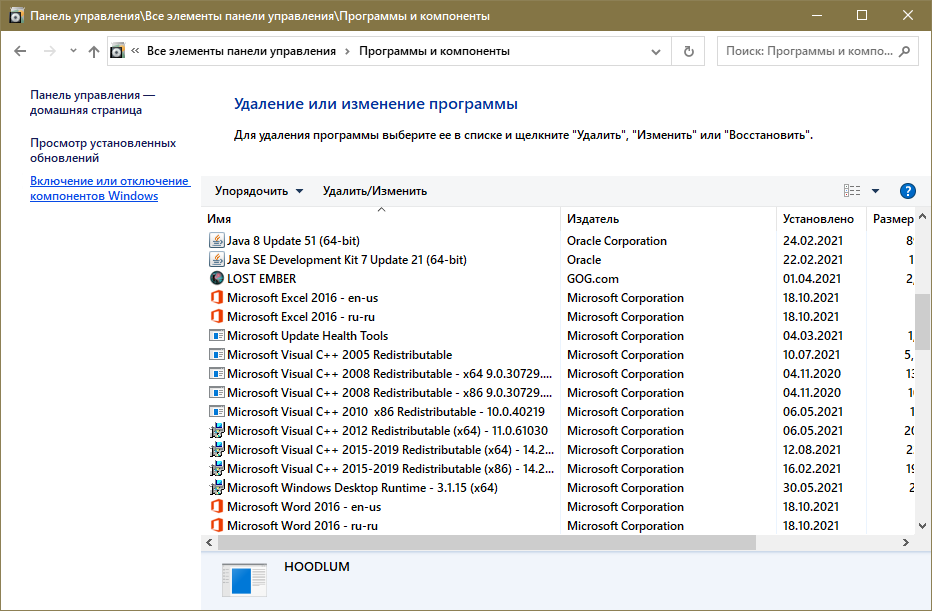Expand the view options dropdown arrow

(876, 191)
